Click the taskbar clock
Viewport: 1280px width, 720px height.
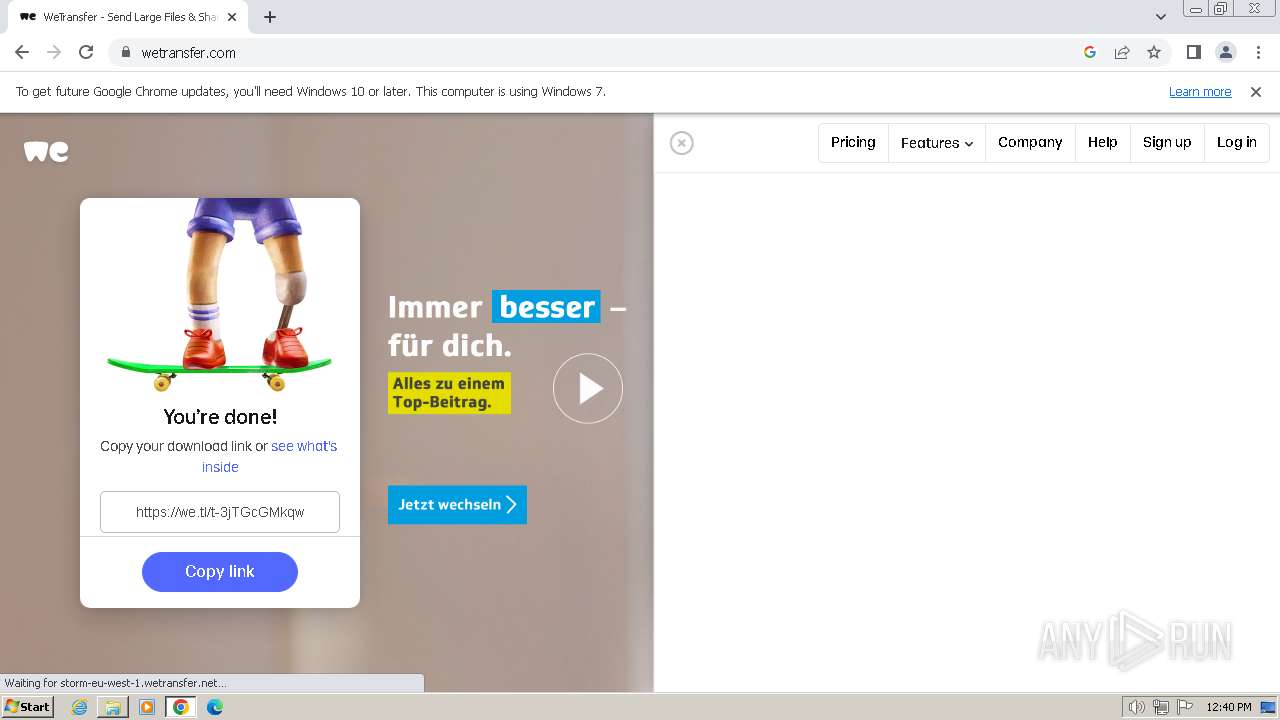(1229, 707)
